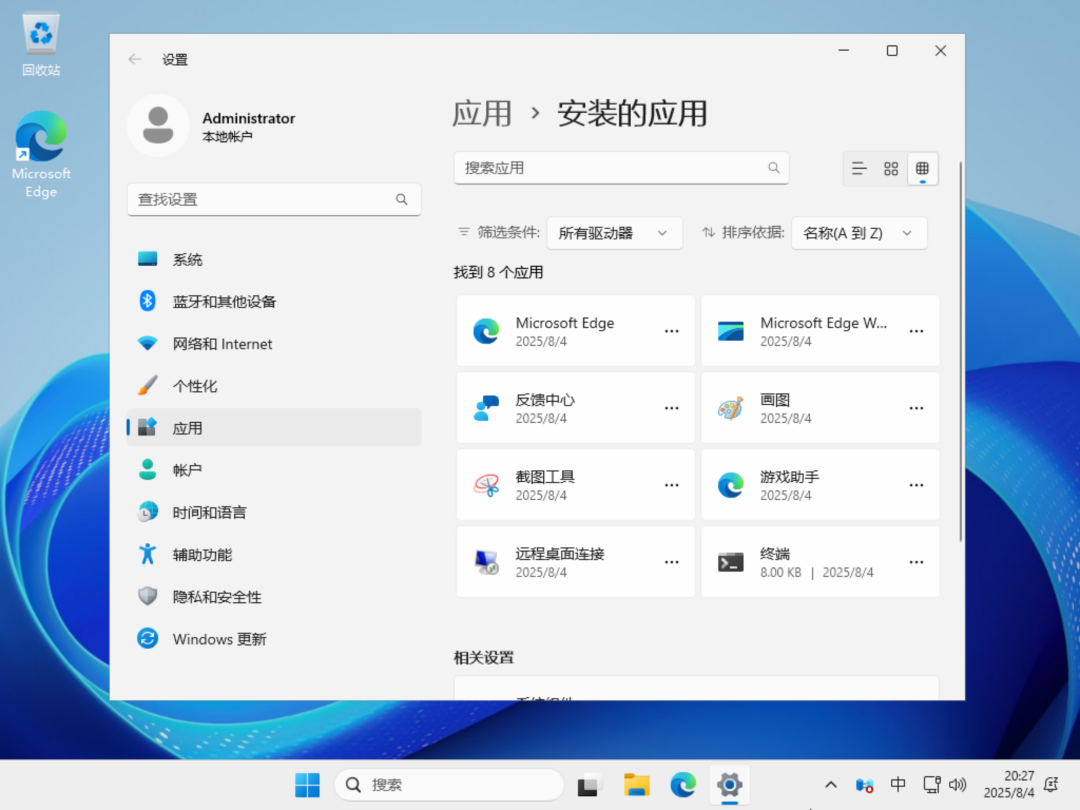Click the 相关设置 heading
The width and height of the screenshot is (1080, 810).
(x=484, y=657)
